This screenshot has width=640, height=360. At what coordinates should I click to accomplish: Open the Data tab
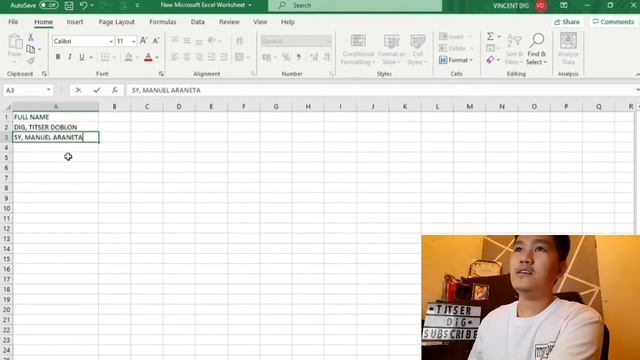click(x=198, y=22)
